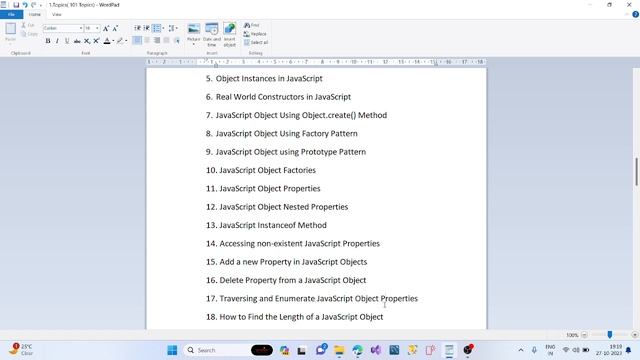Toggle strikethrough formatting
This screenshot has width=640, height=360.
click(x=77, y=41)
